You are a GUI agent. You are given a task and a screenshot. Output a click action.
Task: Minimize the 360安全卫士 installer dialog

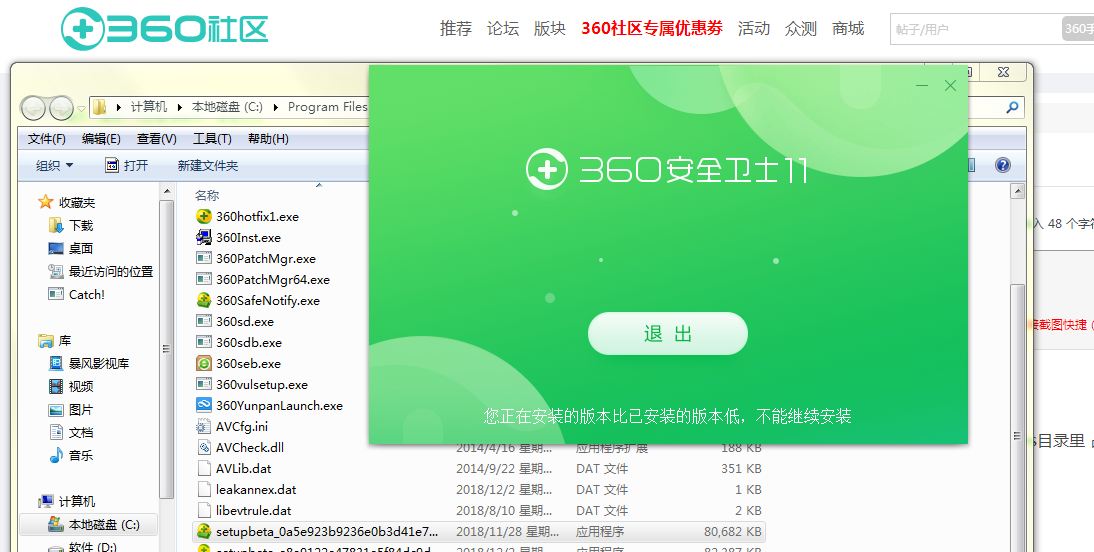tap(922, 86)
